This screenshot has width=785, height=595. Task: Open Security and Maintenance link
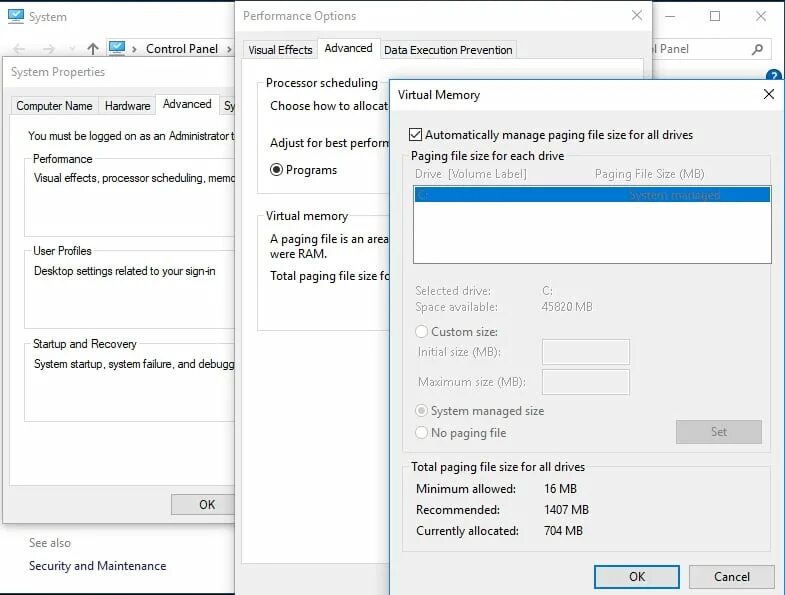click(x=98, y=565)
